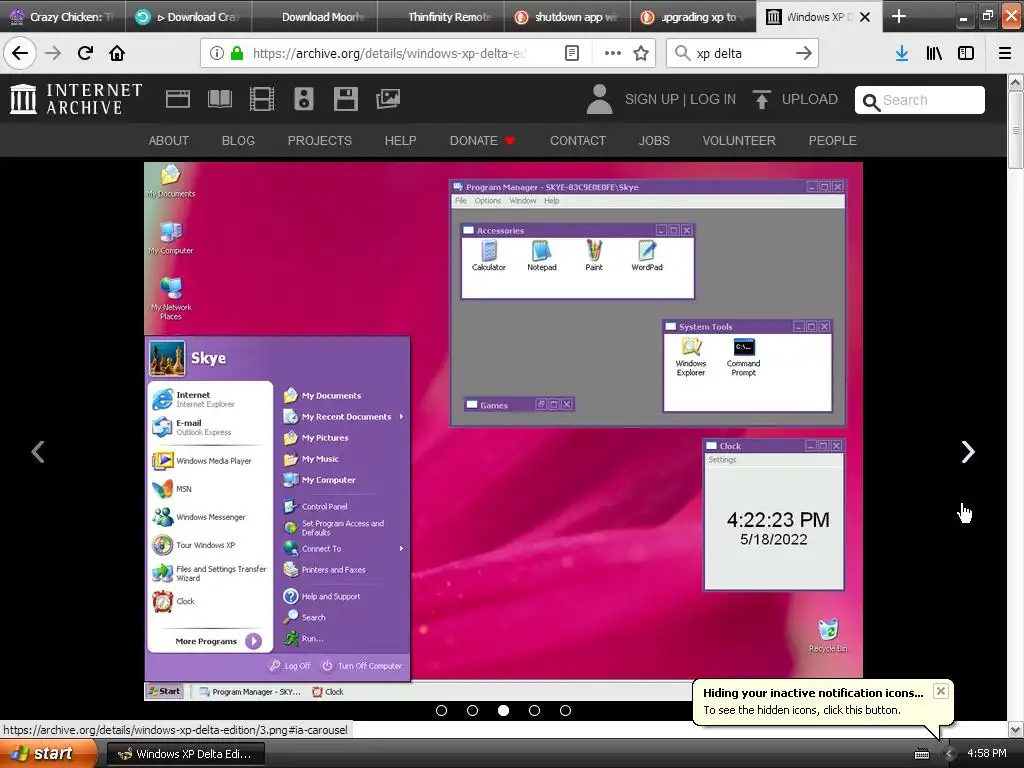Open BLOG in archive navigation
This screenshot has width=1024, height=768.
[238, 140]
